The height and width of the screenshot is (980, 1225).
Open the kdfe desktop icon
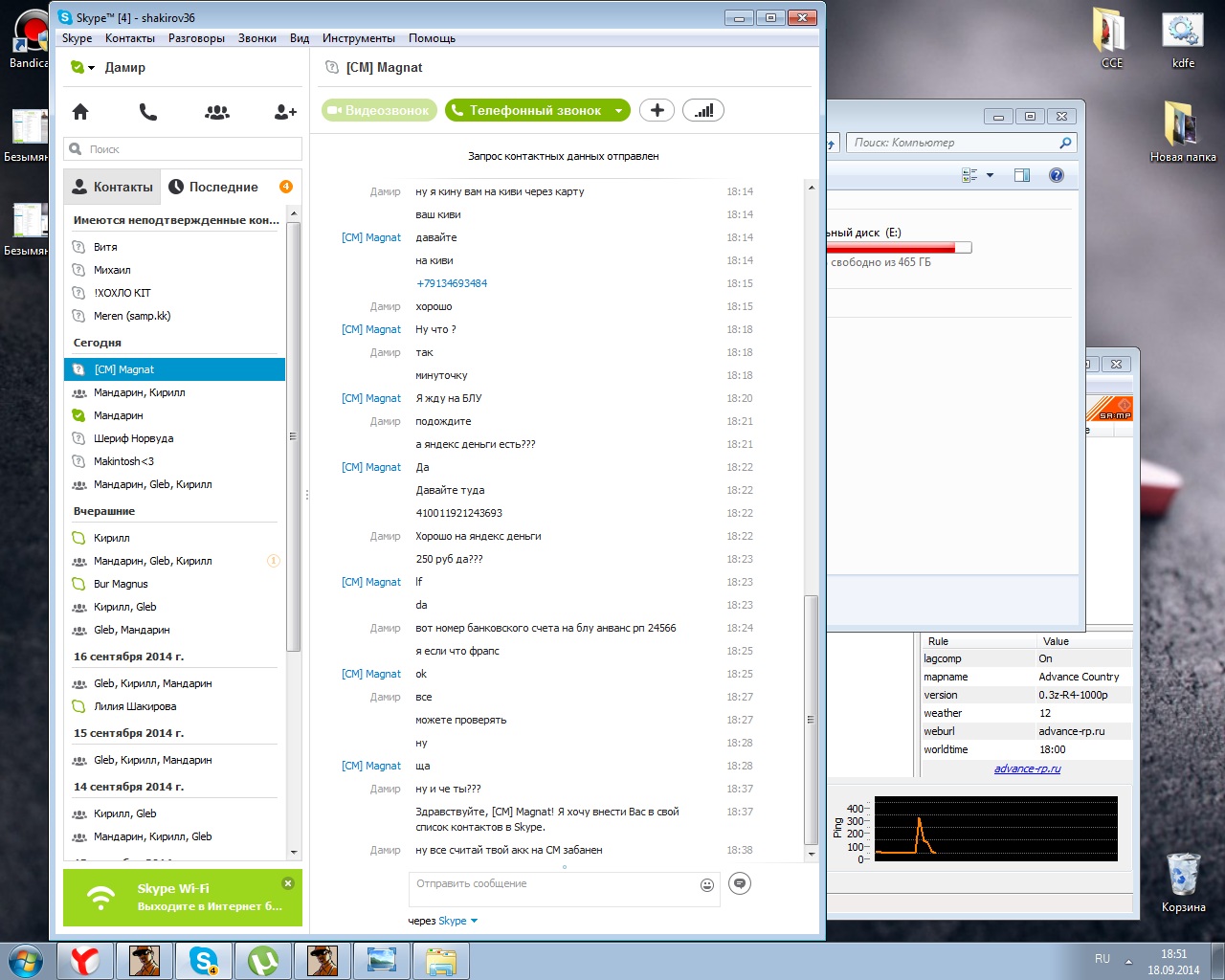(x=1183, y=38)
